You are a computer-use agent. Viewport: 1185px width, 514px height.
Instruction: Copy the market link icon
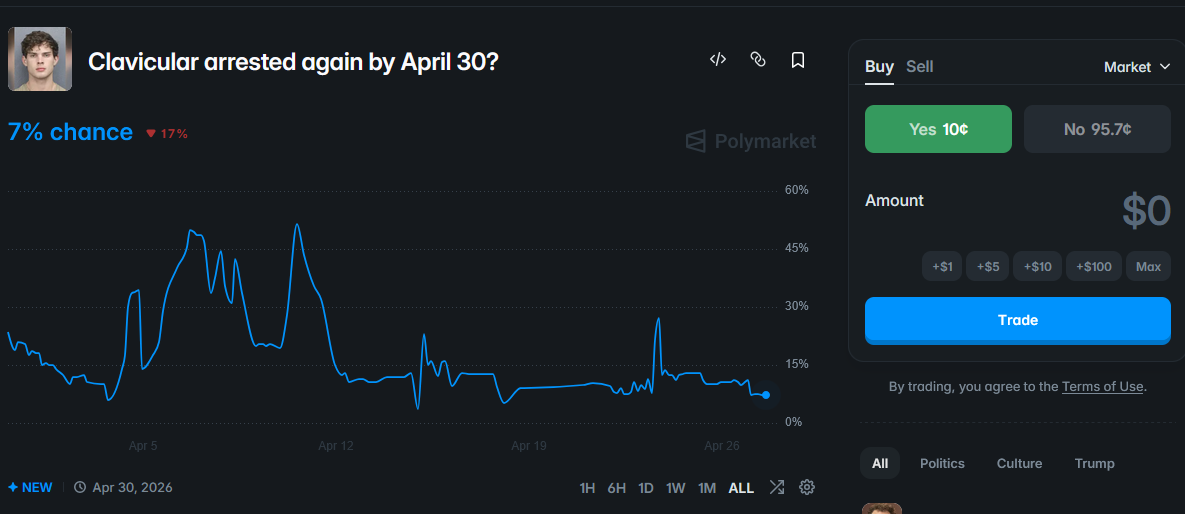coord(758,60)
